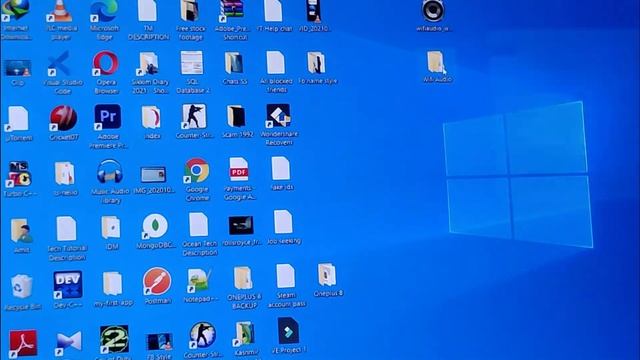The width and height of the screenshot is (640, 360).
Task: Open the IDM folder
Action: 111,228
